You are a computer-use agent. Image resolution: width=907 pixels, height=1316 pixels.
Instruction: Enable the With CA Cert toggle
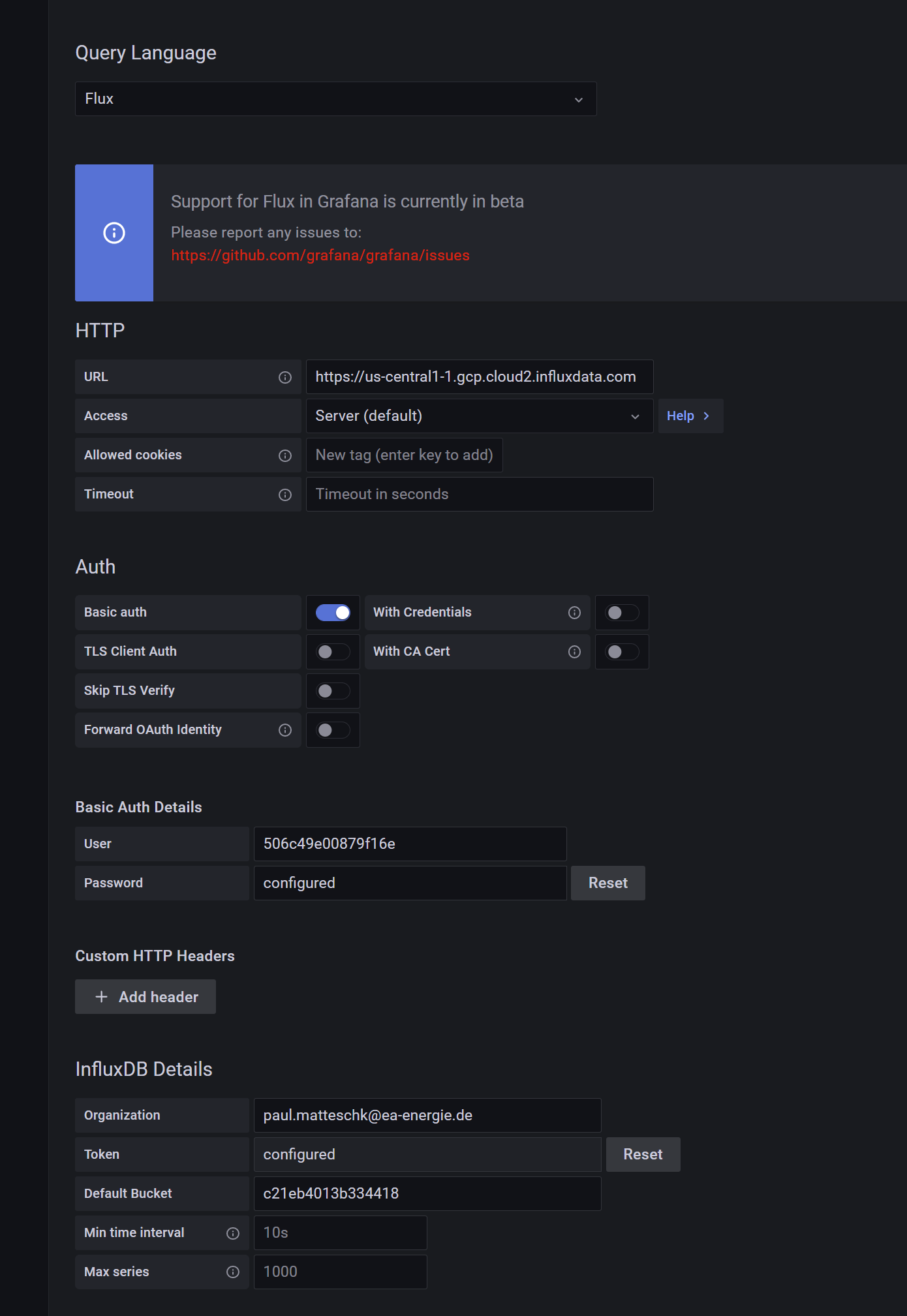click(x=622, y=652)
